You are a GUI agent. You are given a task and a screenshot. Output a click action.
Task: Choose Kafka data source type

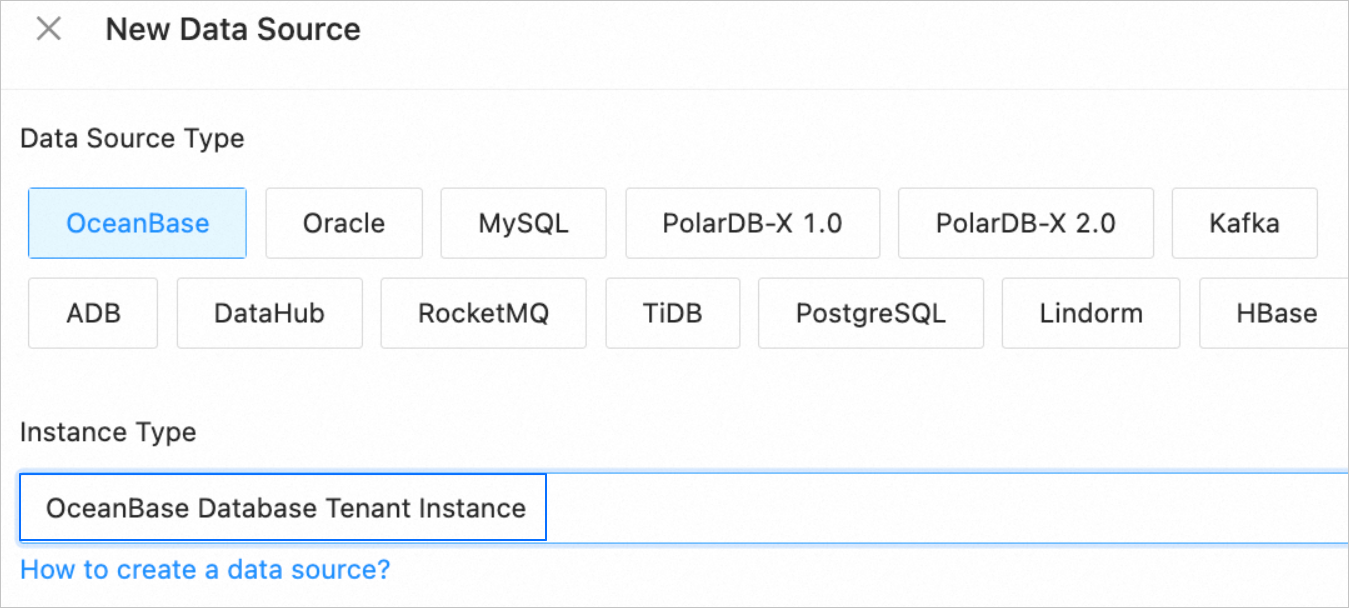tap(1244, 223)
